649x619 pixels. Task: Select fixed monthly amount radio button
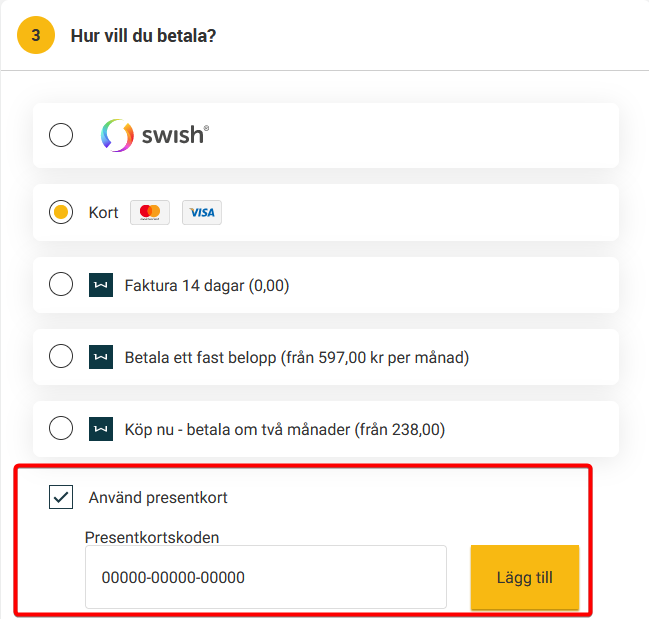61,357
